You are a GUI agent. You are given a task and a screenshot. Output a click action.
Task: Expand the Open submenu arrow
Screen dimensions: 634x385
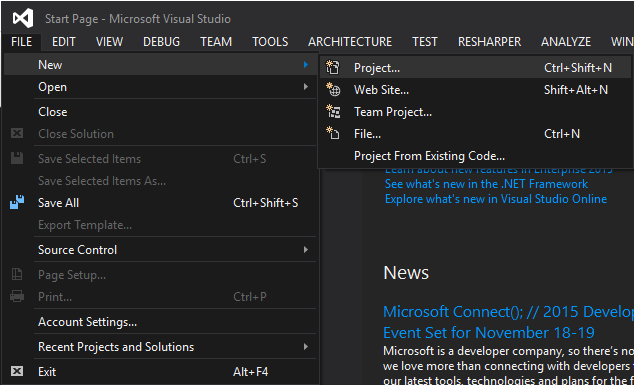click(x=306, y=87)
